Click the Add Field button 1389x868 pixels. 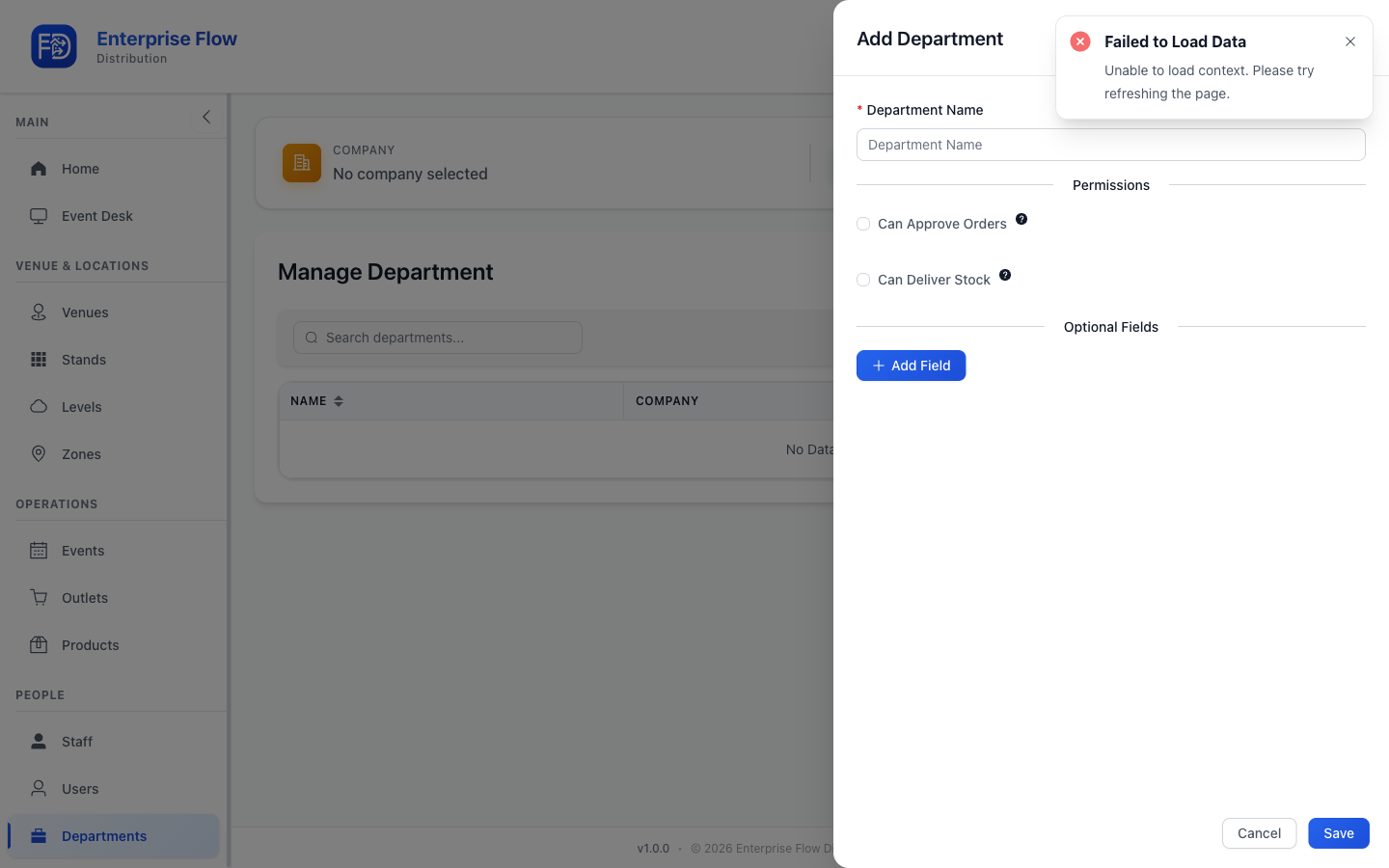pos(912,366)
